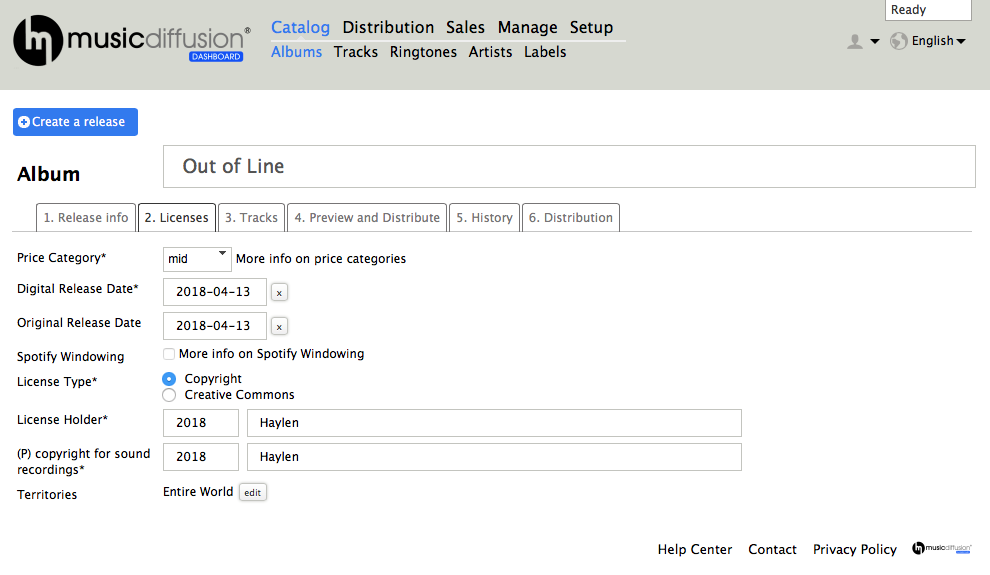Edit the Territories setting

coord(253,493)
